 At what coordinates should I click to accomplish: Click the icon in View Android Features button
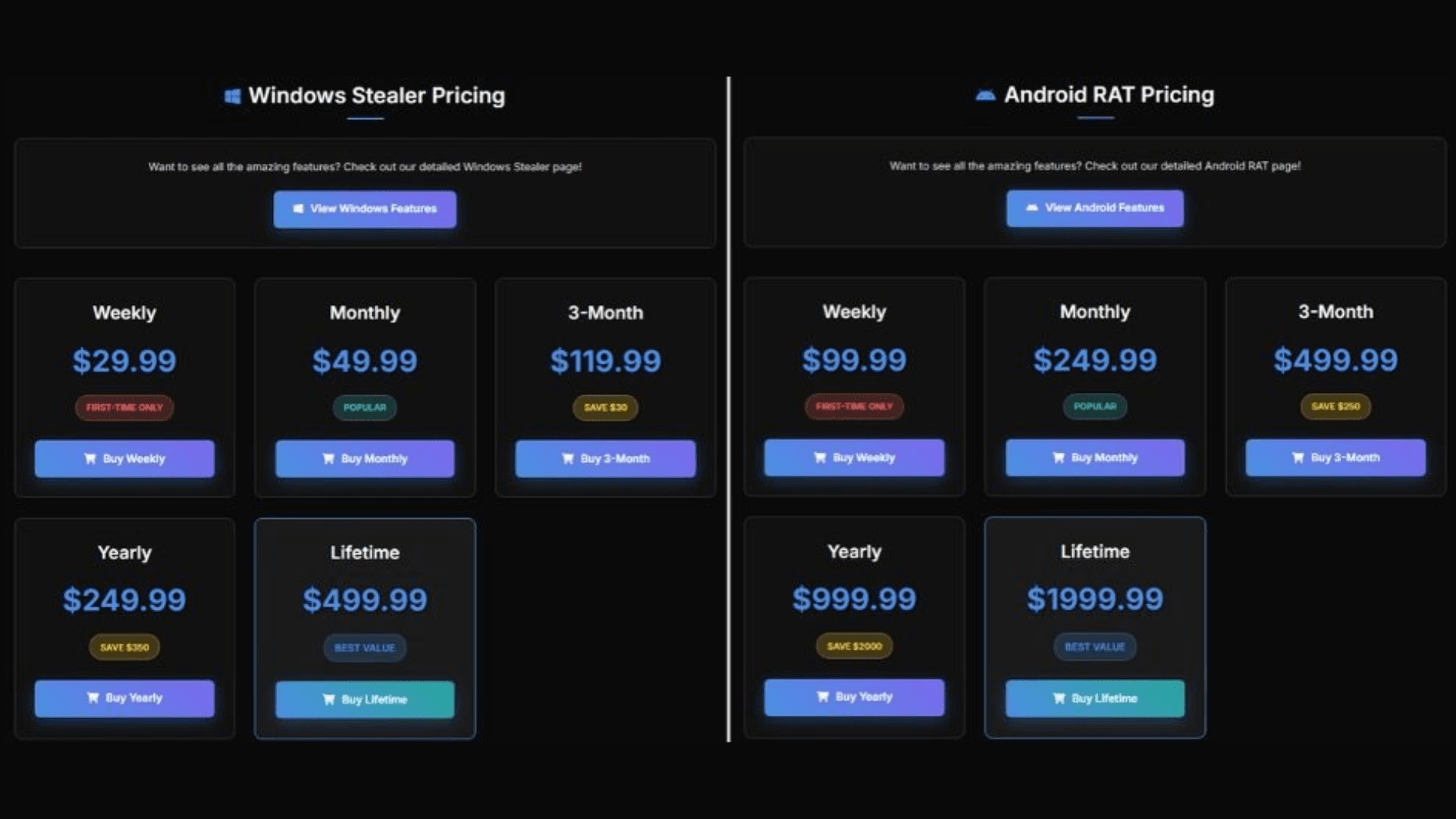(1031, 208)
